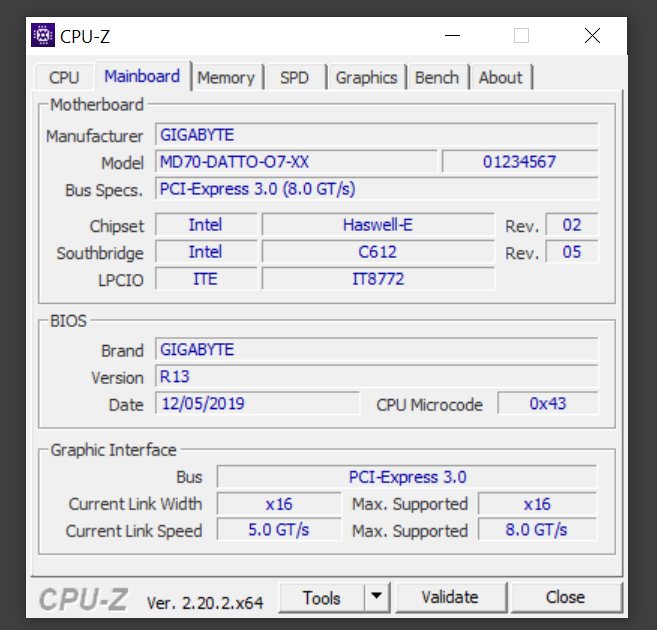
Task: Click the Chipset vendor Intel field
Action: [x=206, y=225]
